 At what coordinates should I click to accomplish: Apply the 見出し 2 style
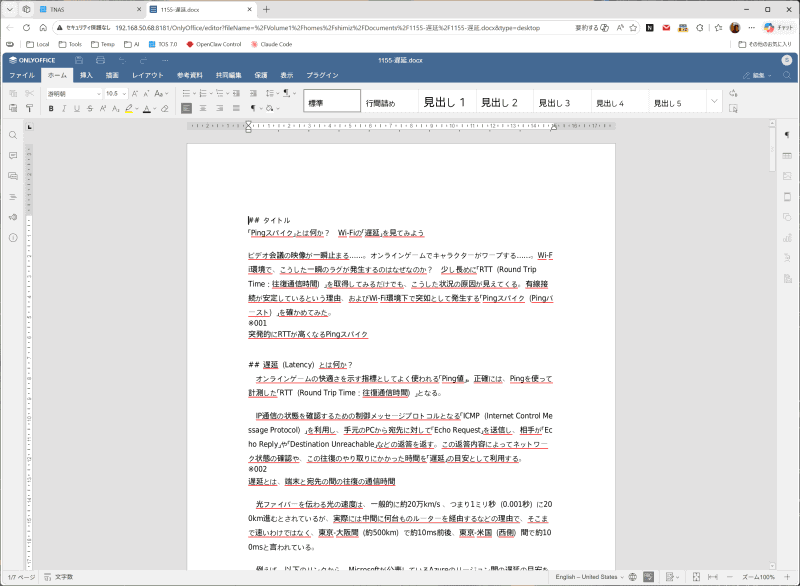pos(505,101)
